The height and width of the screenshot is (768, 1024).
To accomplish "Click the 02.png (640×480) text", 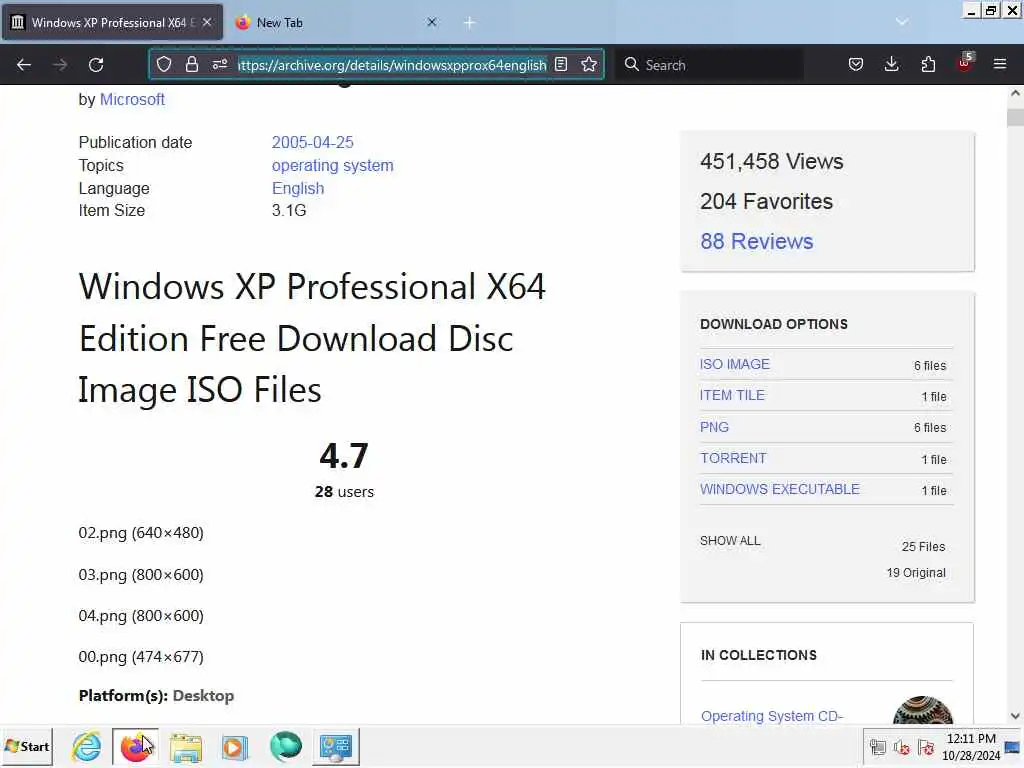I will 141,533.
